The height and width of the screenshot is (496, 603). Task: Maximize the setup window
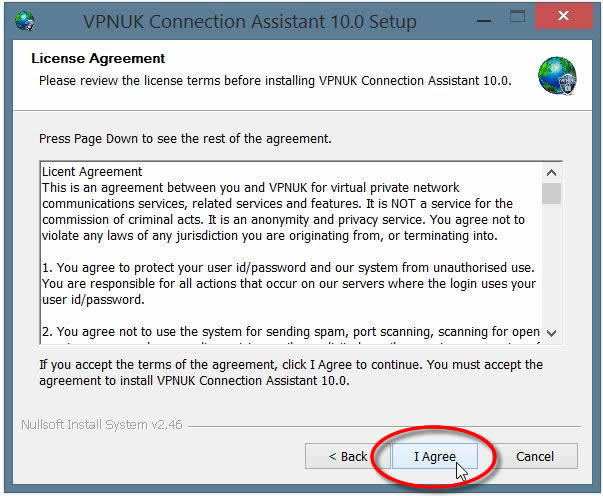pos(517,17)
